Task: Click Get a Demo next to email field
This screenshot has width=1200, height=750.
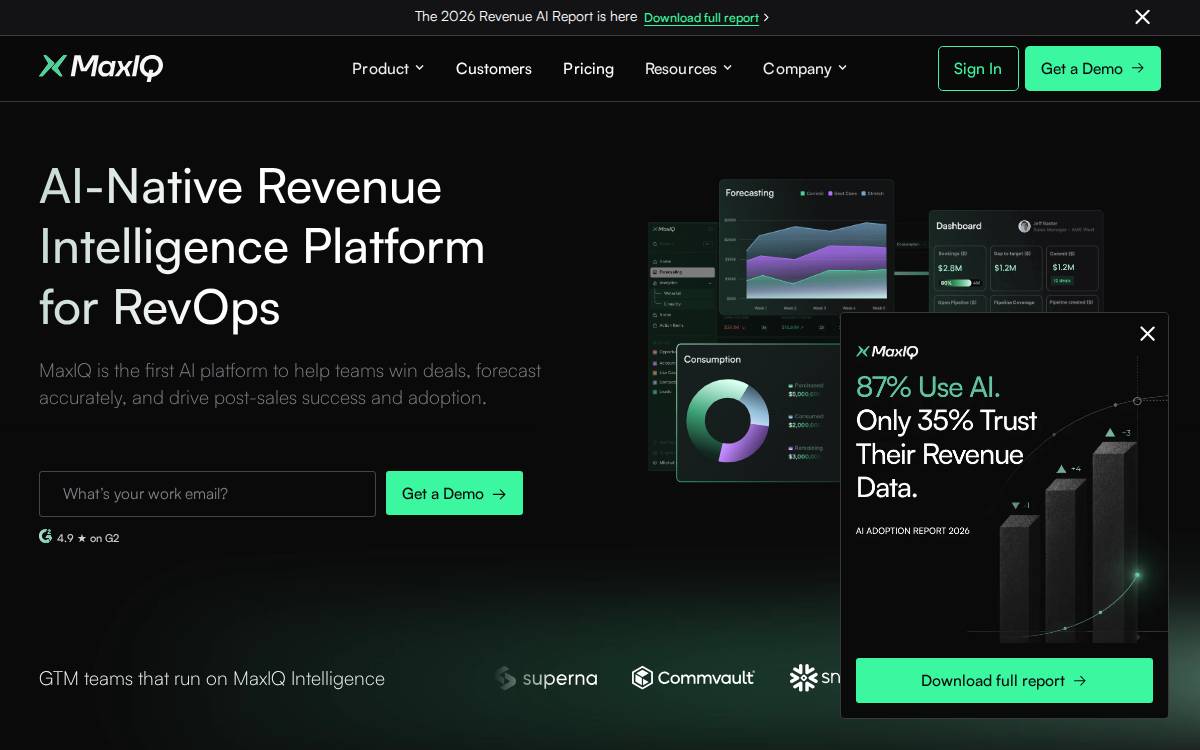Action: 454,493
